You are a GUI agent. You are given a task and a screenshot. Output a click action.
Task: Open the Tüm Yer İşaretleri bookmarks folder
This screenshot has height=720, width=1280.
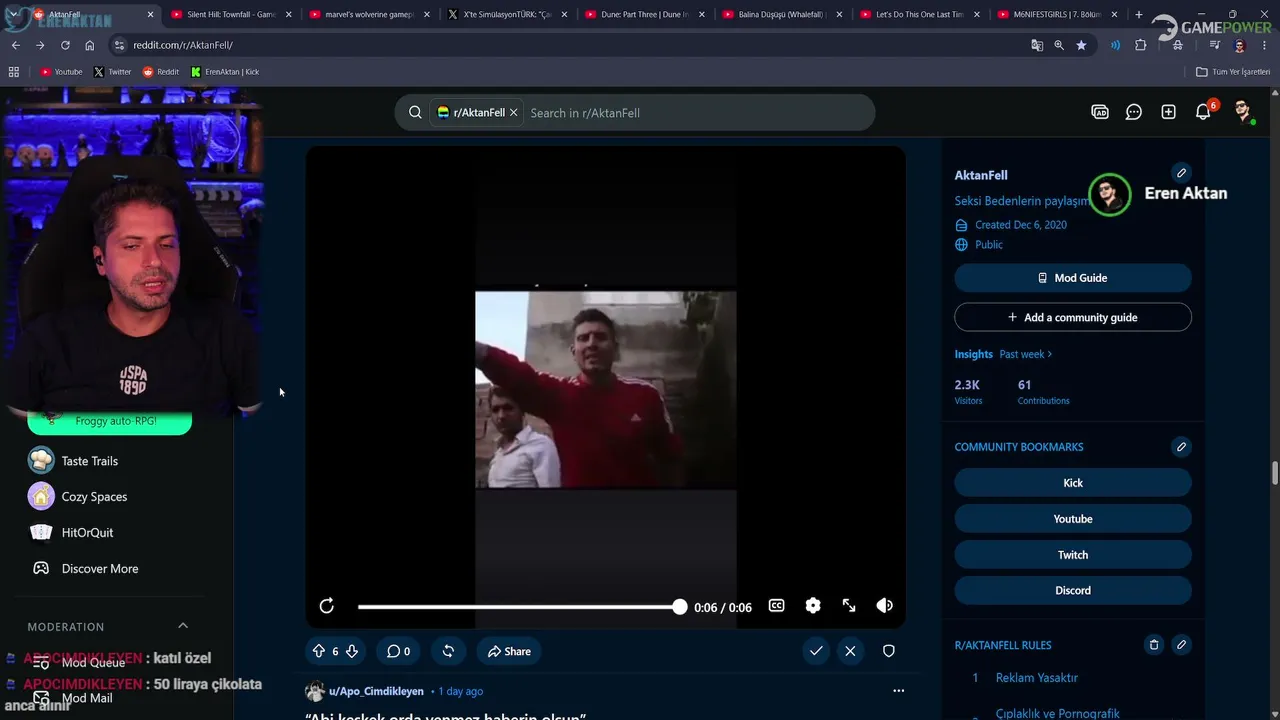(x=1233, y=72)
